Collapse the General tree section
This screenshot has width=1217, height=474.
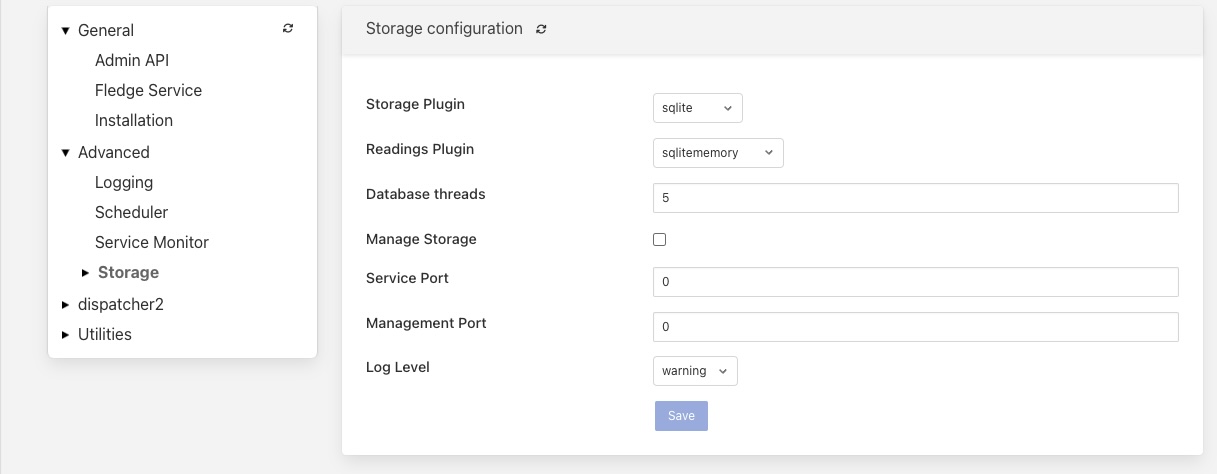[x=66, y=31]
